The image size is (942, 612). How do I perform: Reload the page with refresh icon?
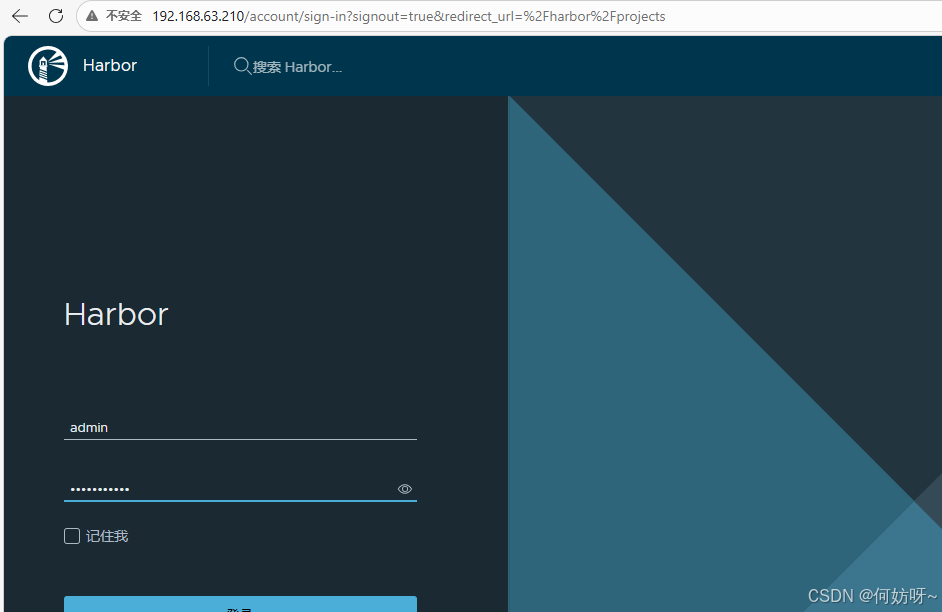coord(56,16)
